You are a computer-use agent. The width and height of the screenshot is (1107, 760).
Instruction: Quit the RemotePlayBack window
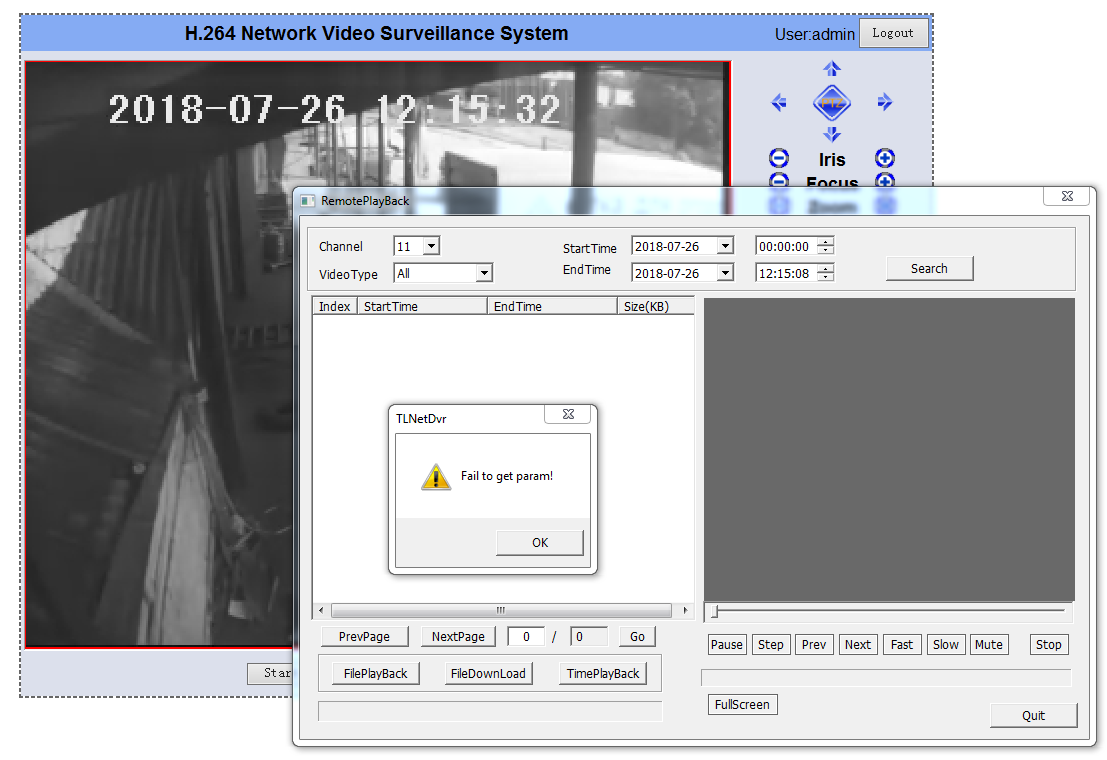click(x=1034, y=716)
